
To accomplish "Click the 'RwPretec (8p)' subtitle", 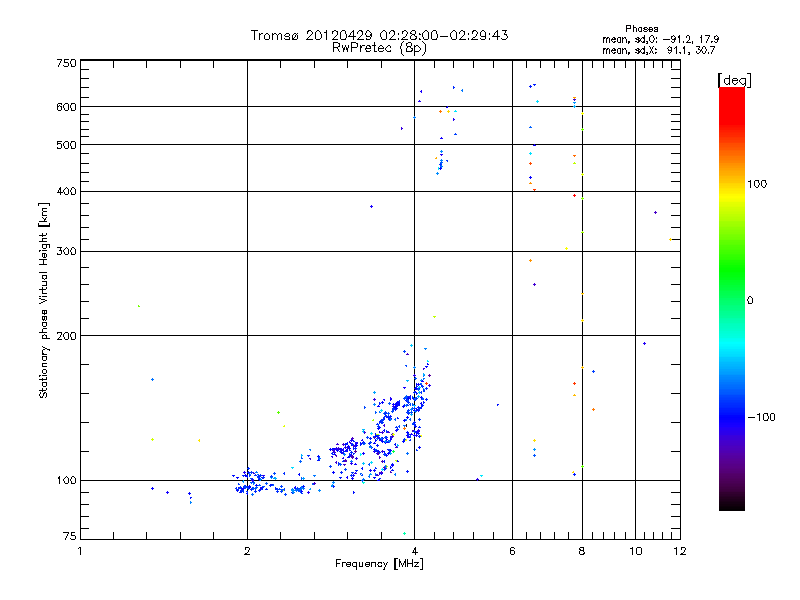I will [x=379, y=48].
